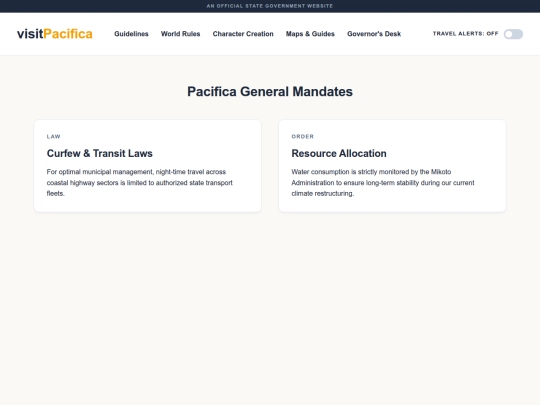This screenshot has height=405, width=540.
Task: Open the Guidelines menu item
Action: point(131,34)
